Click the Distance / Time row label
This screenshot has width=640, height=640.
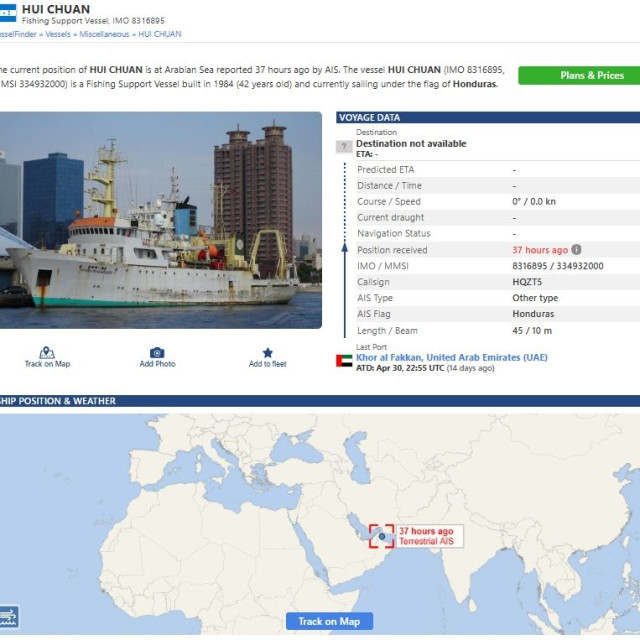[x=389, y=186]
